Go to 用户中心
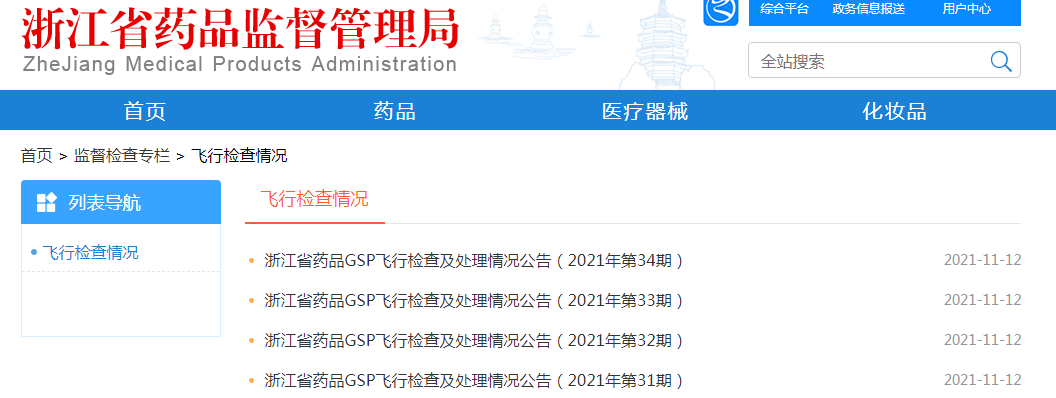This screenshot has height=398, width=1056. [x=966, y=9]
